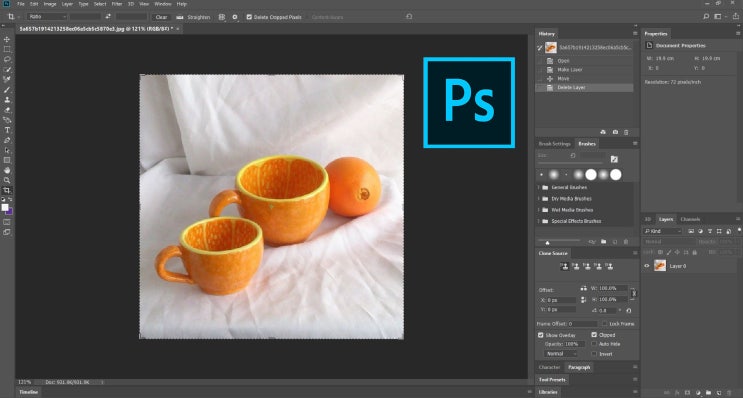Click the Quick Mask mode icon
The height and width of the screenshot is (398, 743).
pos(7,222)
